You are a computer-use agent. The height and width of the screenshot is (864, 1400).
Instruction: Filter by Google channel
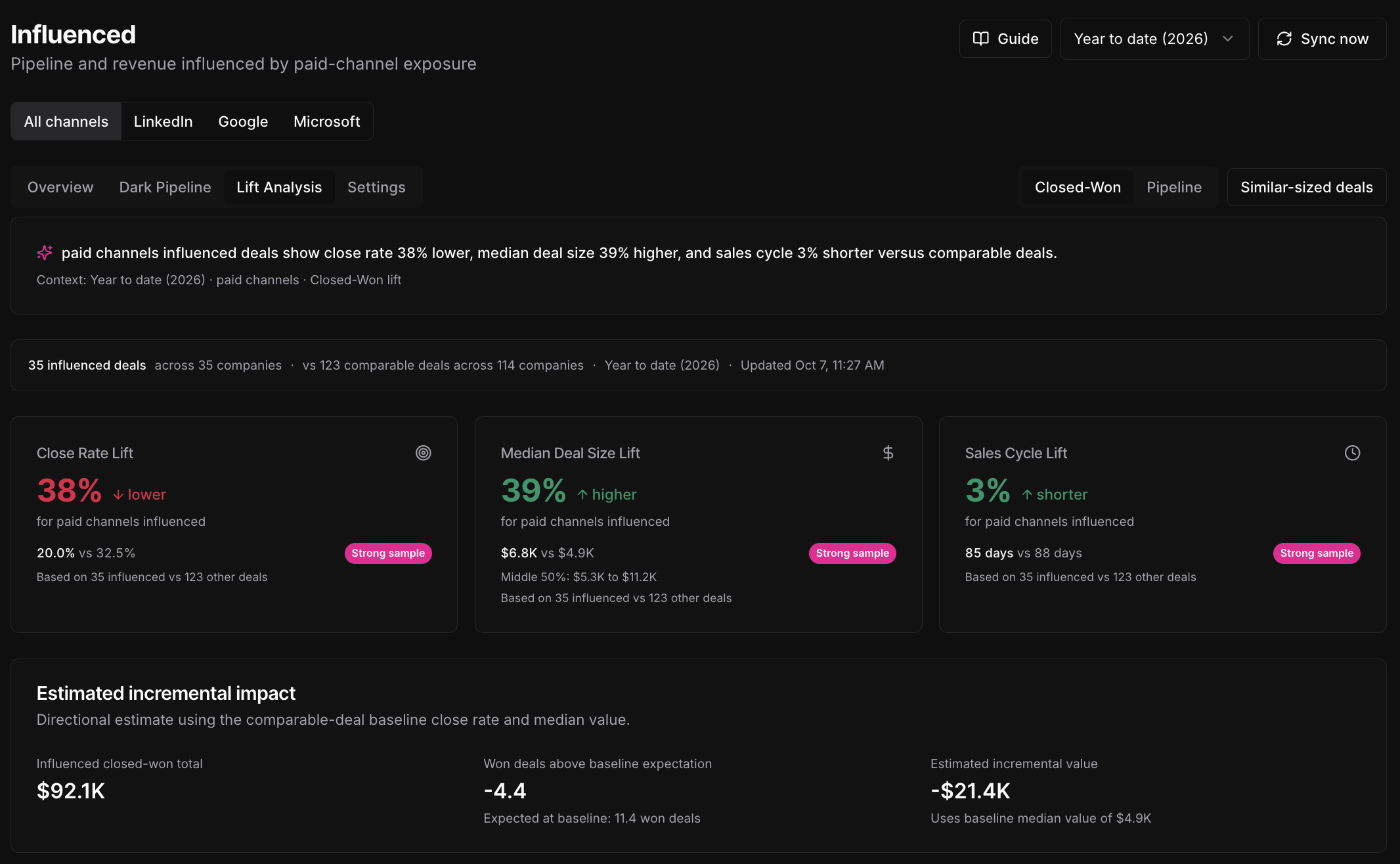(243, 121)
